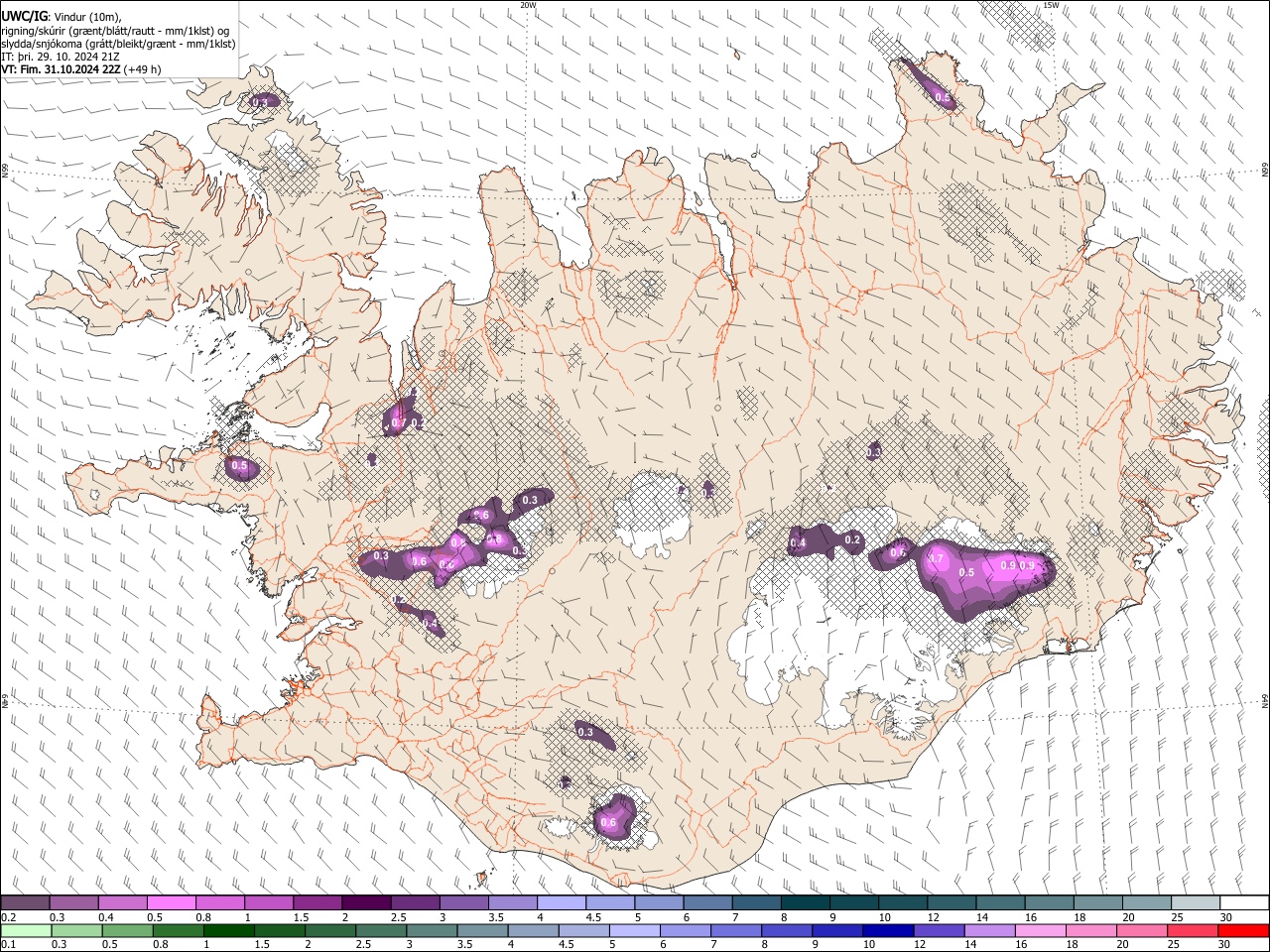1270x952 pixels.
Task: Click the '0.4' value west of the Vatnajökull glacier
Action: 798,543
